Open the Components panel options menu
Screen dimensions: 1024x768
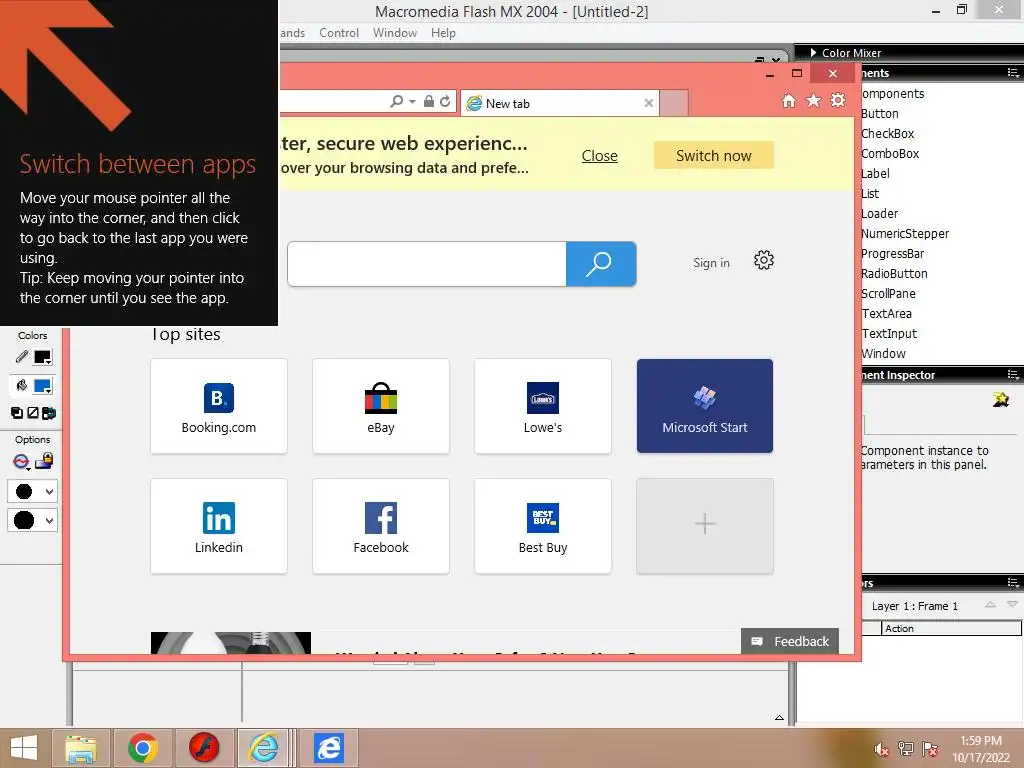point(1013,73)
